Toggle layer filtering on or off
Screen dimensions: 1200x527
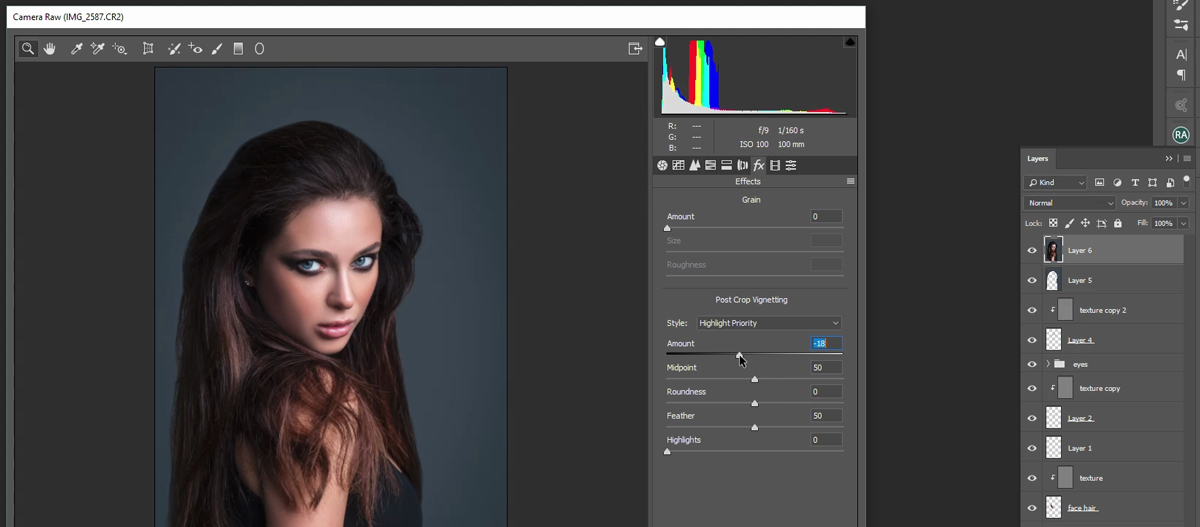coord(1187,181)
